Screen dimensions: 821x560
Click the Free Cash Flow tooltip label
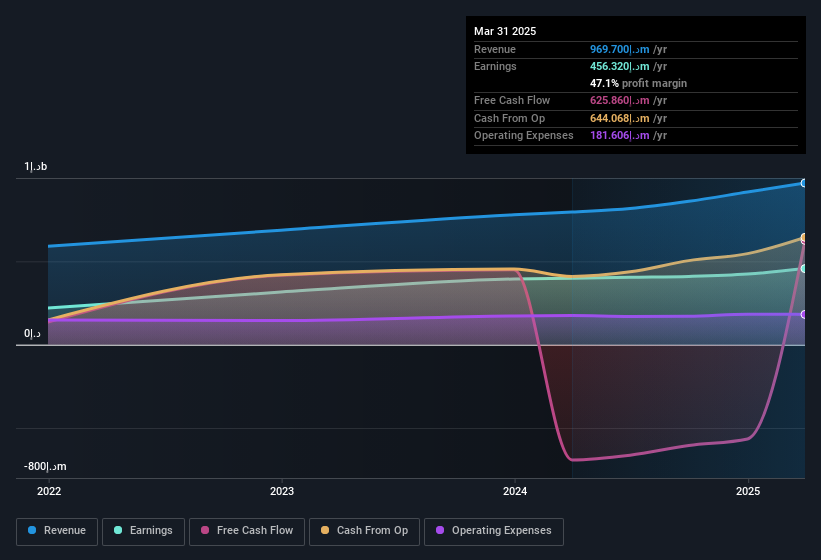(x=512, y=100)
